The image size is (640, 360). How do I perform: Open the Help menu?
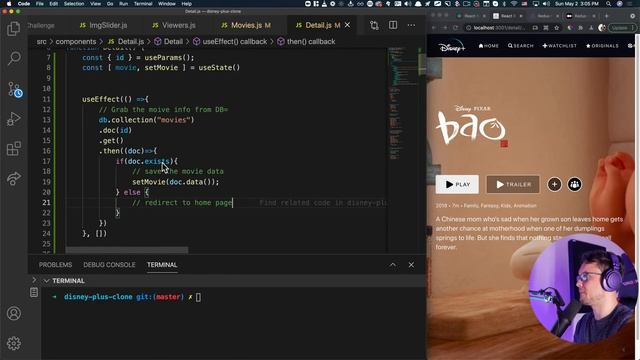(x=187, y=4)
